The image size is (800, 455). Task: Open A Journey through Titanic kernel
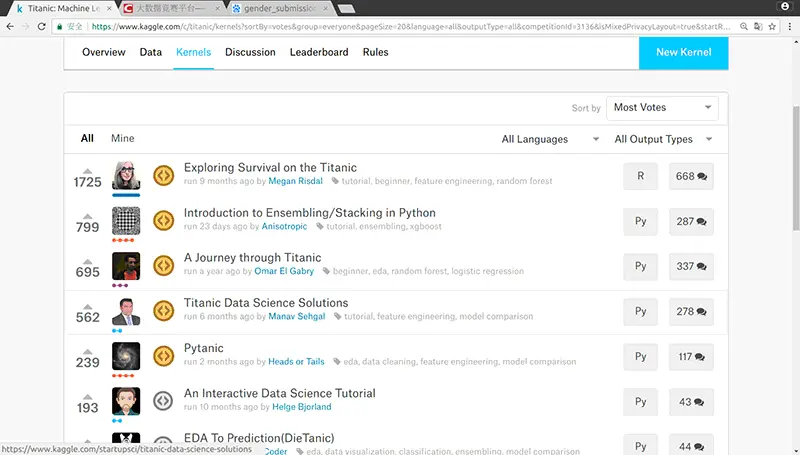[253, 258]
